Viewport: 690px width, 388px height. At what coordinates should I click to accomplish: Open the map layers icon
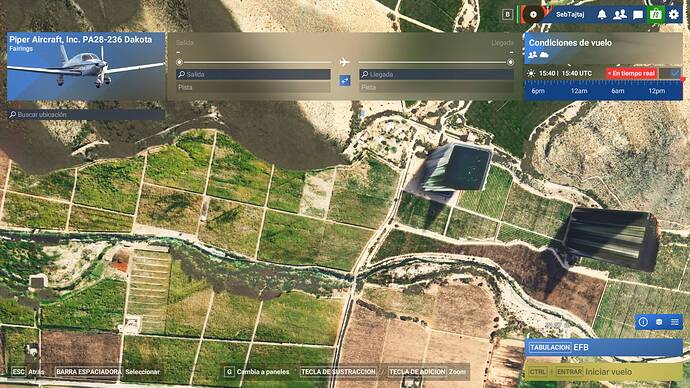pyautogui.click(x=659, y=322)
